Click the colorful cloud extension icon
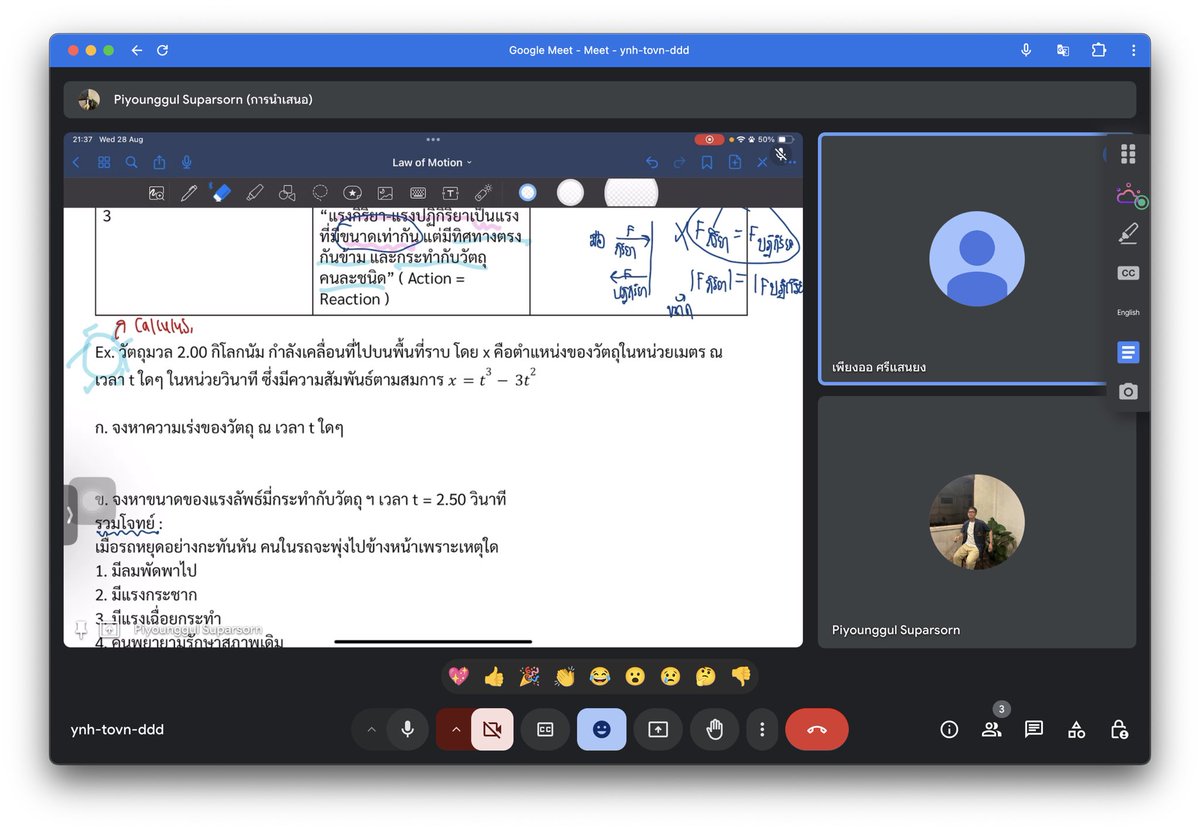This screenshot has height=830, width=1200. coord(1128,194)
